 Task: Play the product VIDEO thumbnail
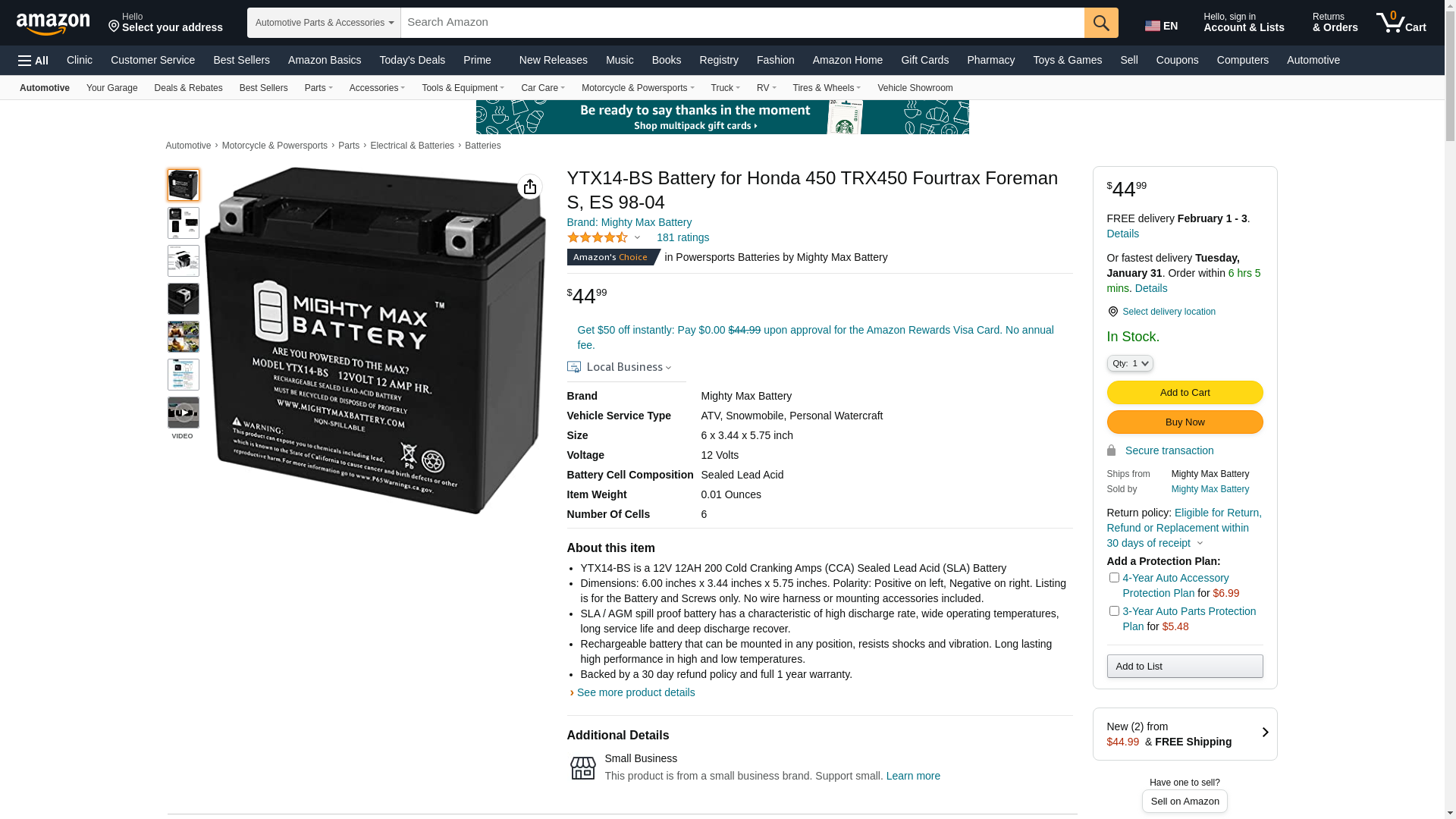tap(184, 413)
